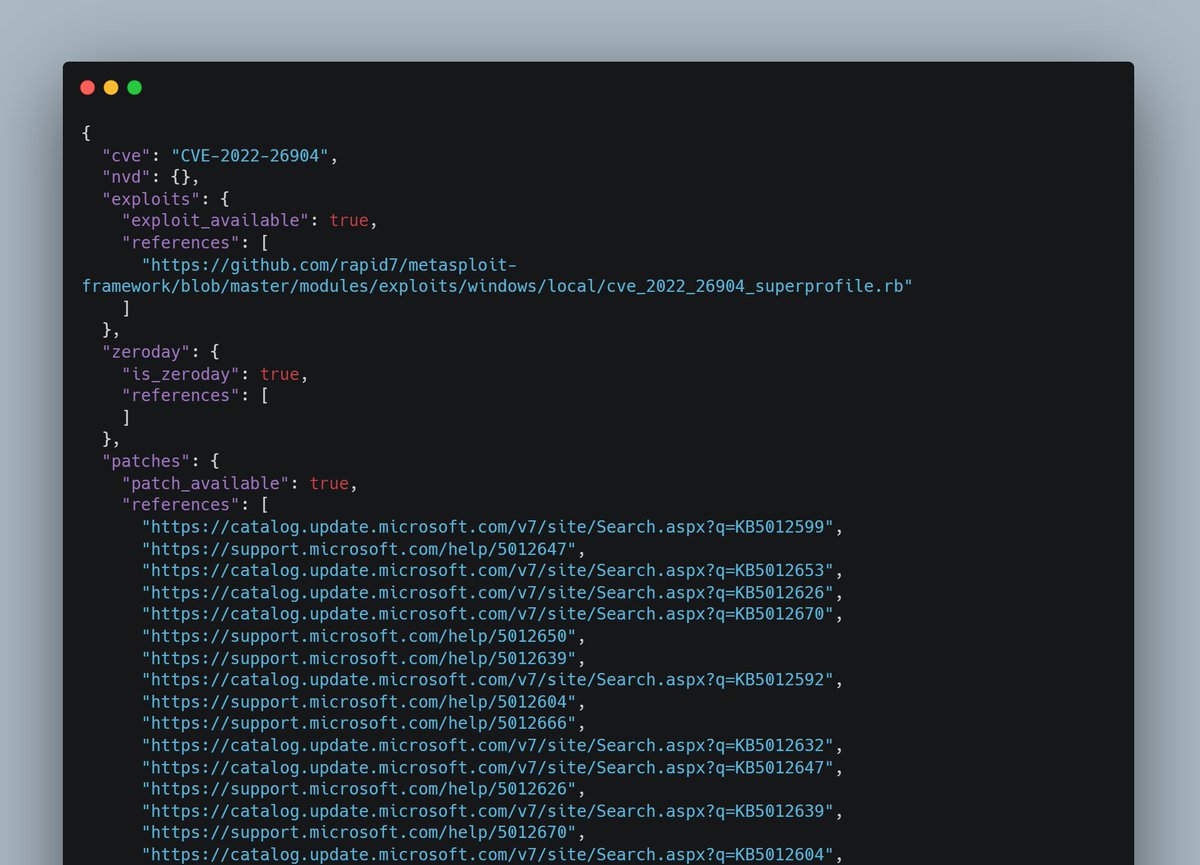Open catalog URL for KB5012670
The height and width of the screenshot is (865, 1200).
click(487, 614)
